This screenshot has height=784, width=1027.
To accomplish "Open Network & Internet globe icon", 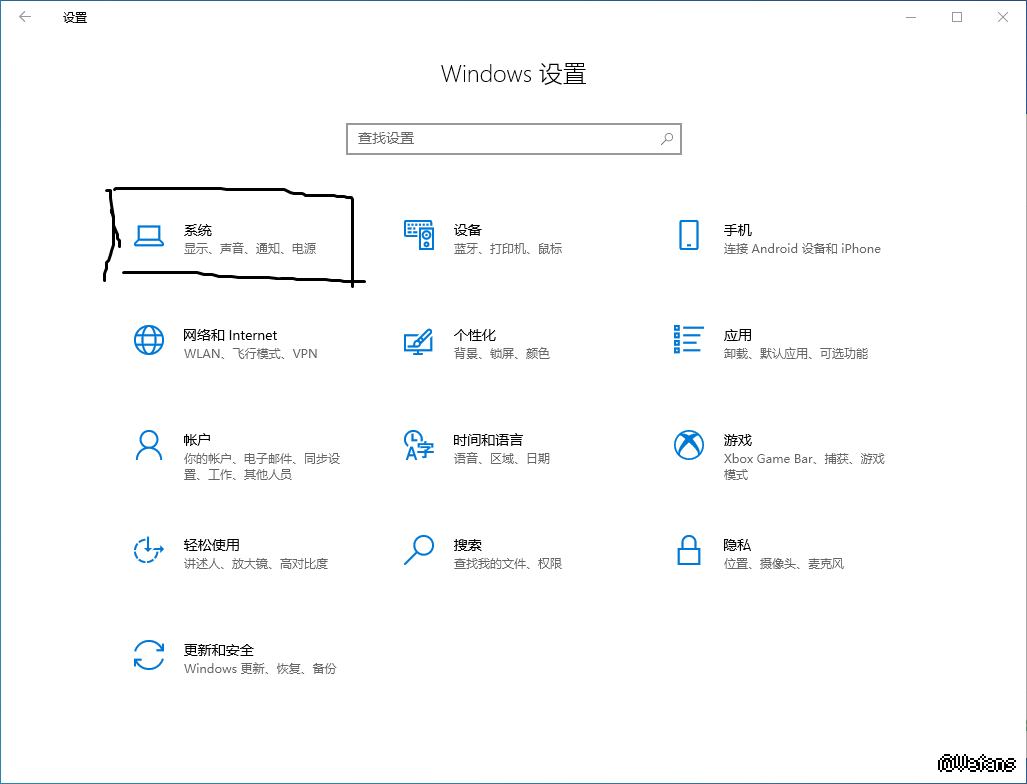I will [148, 341].
